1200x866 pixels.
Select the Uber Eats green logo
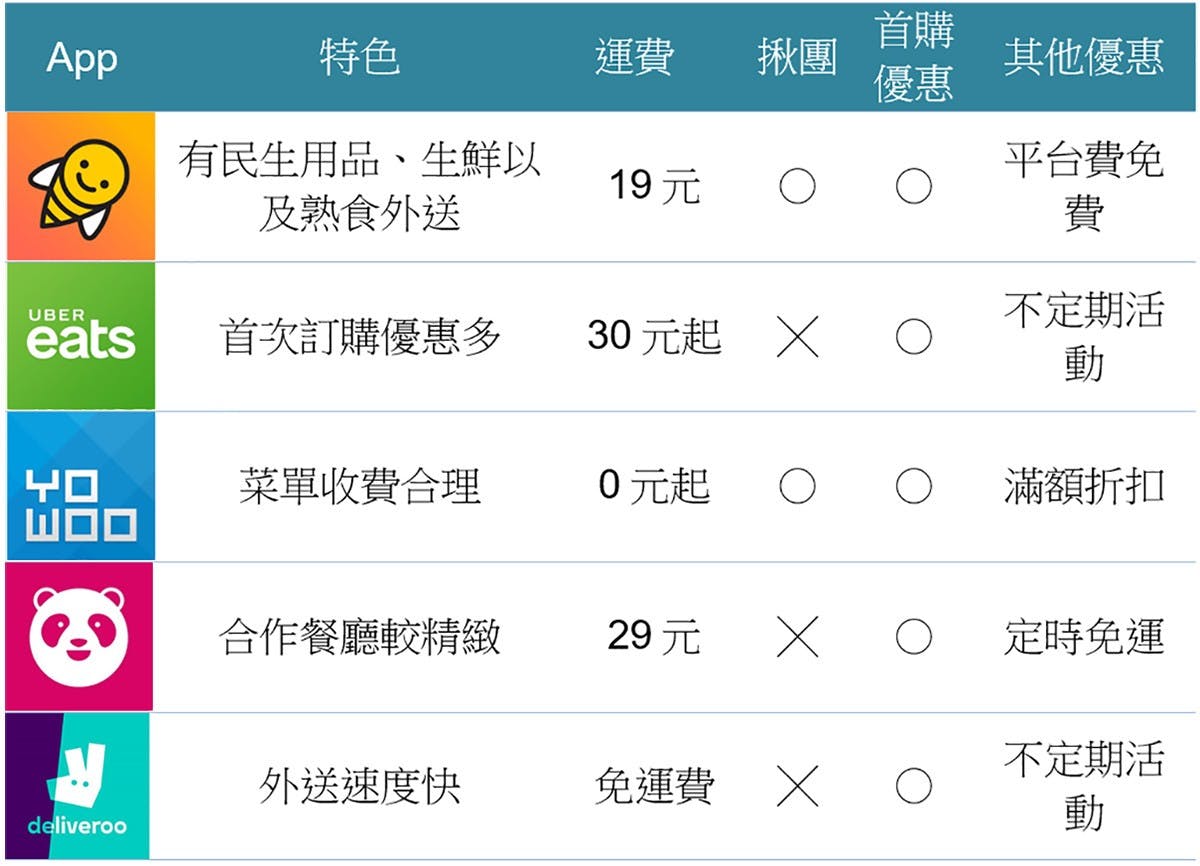tap(80, 336)
